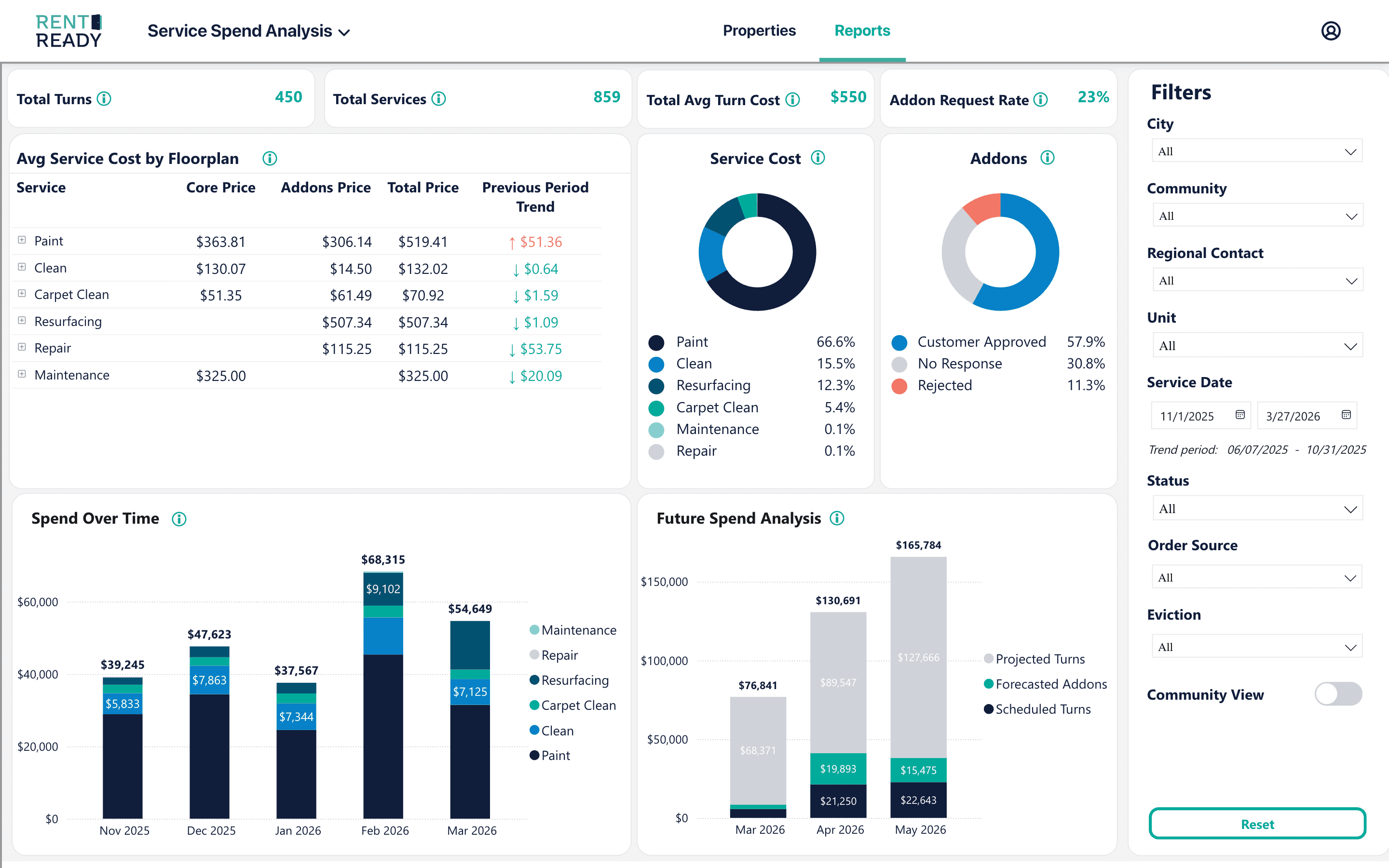
Task: Open the Eviction filter dropdown
Action: point(1257,646)
